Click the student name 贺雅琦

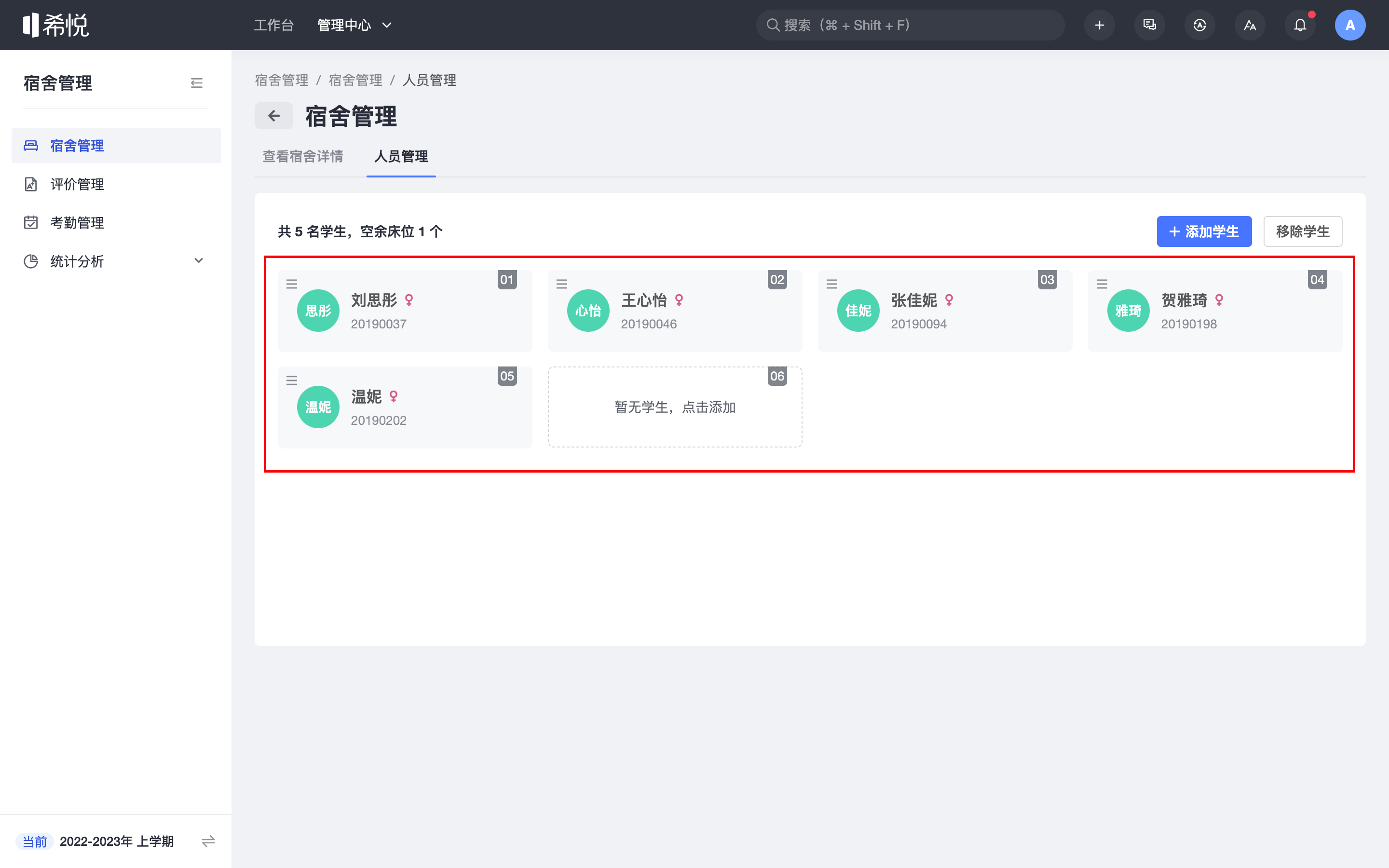pos(1184,299)
